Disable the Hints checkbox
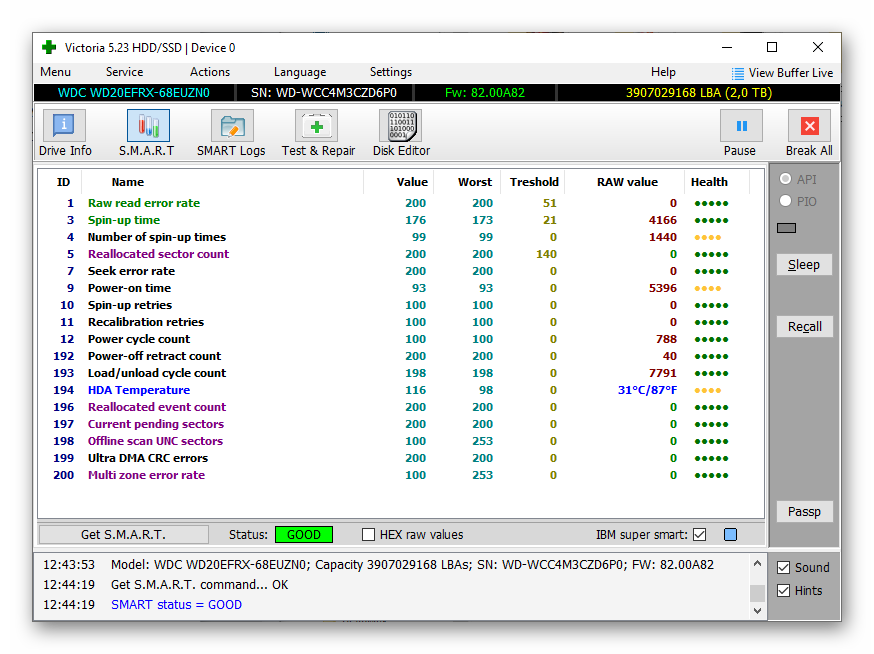This screenshot has width=874, height=654. pyautogui.click(x=784, y=590)
